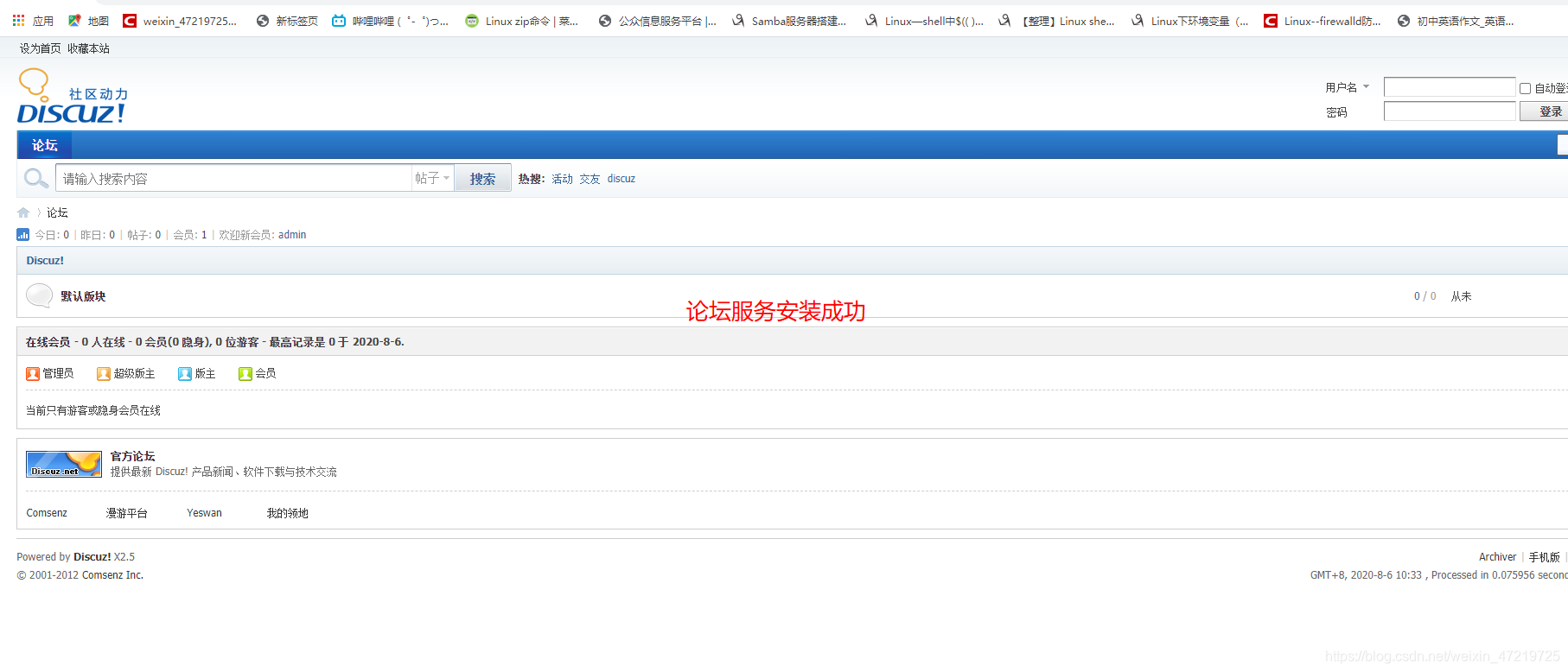Open the Linux--firewalld防 bookmark
Viewport: 1568px width, 672px height.
click(1323, 21)
